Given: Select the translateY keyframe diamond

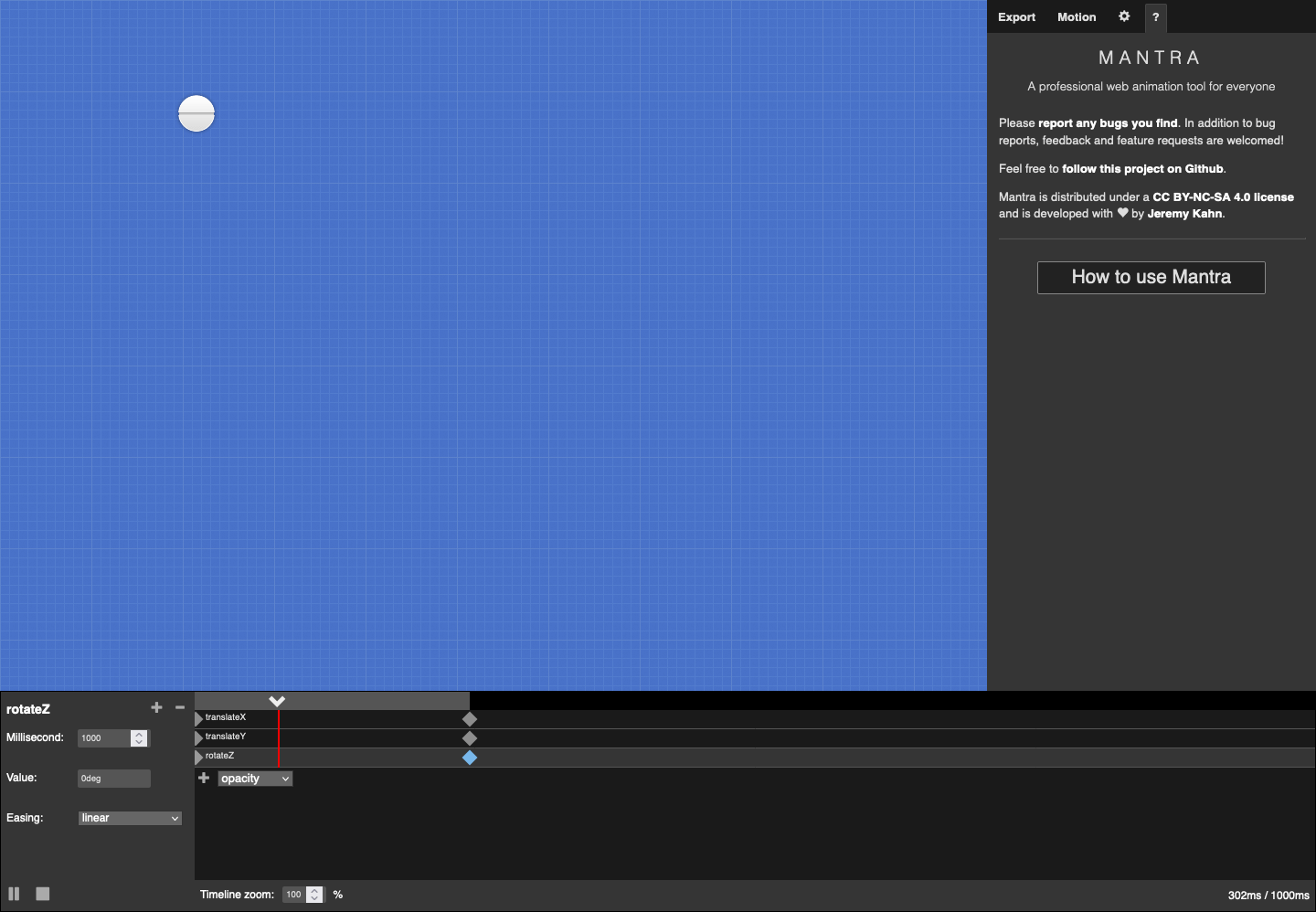Looking at the screenshot, I should pyautogui.click(x=470, y=738).
